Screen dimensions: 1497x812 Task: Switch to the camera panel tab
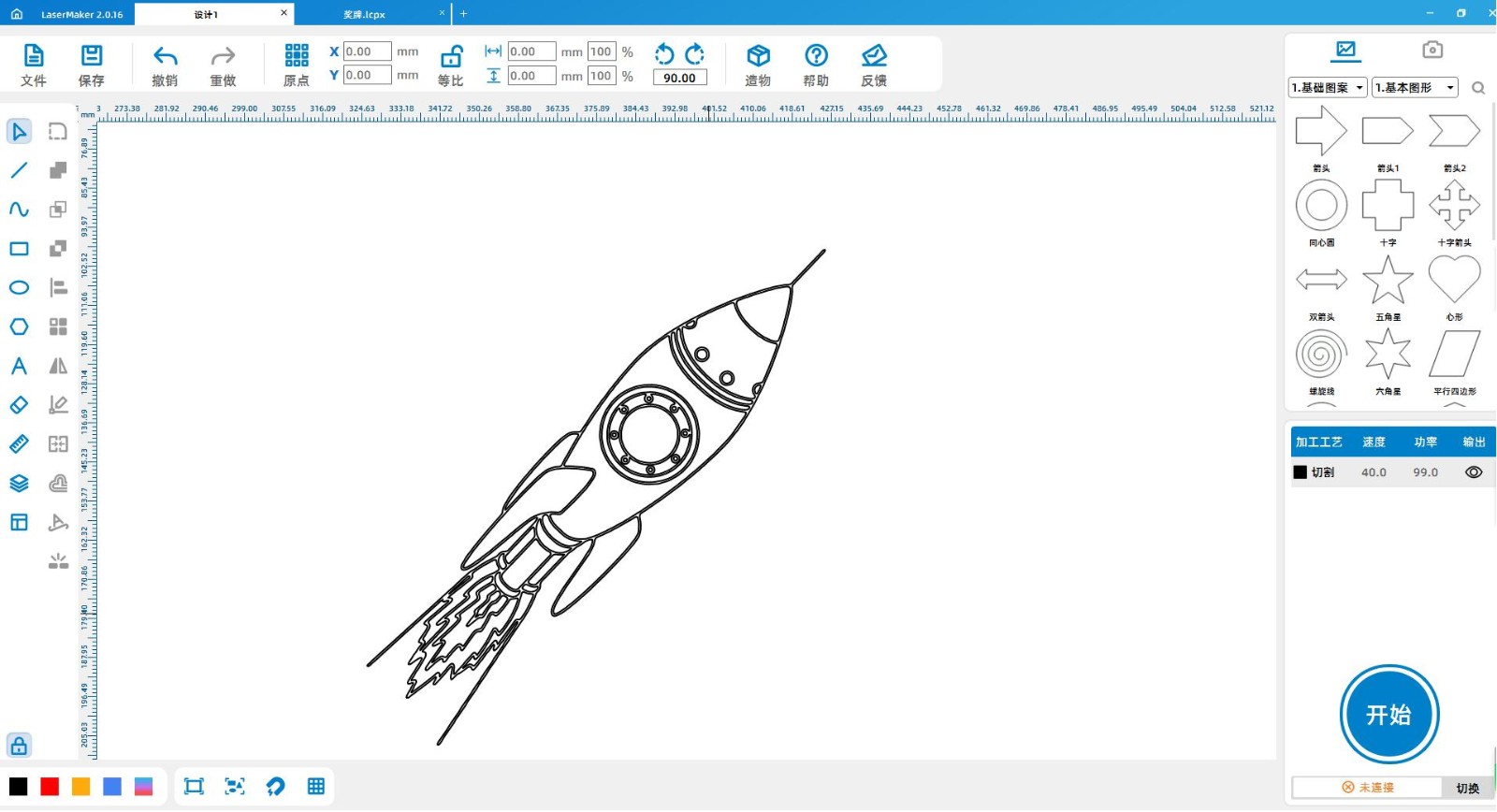coord(1432,50)
